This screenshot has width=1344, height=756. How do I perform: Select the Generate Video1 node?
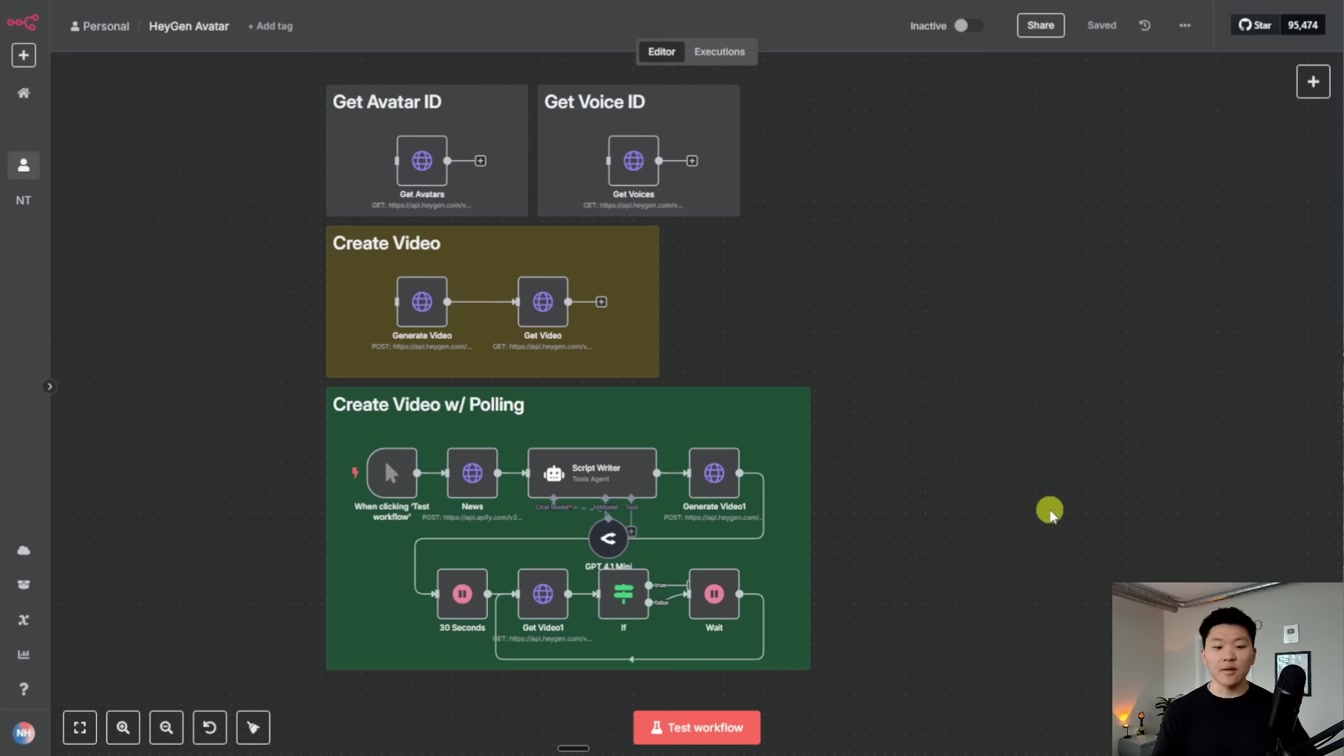click(714, 473)
